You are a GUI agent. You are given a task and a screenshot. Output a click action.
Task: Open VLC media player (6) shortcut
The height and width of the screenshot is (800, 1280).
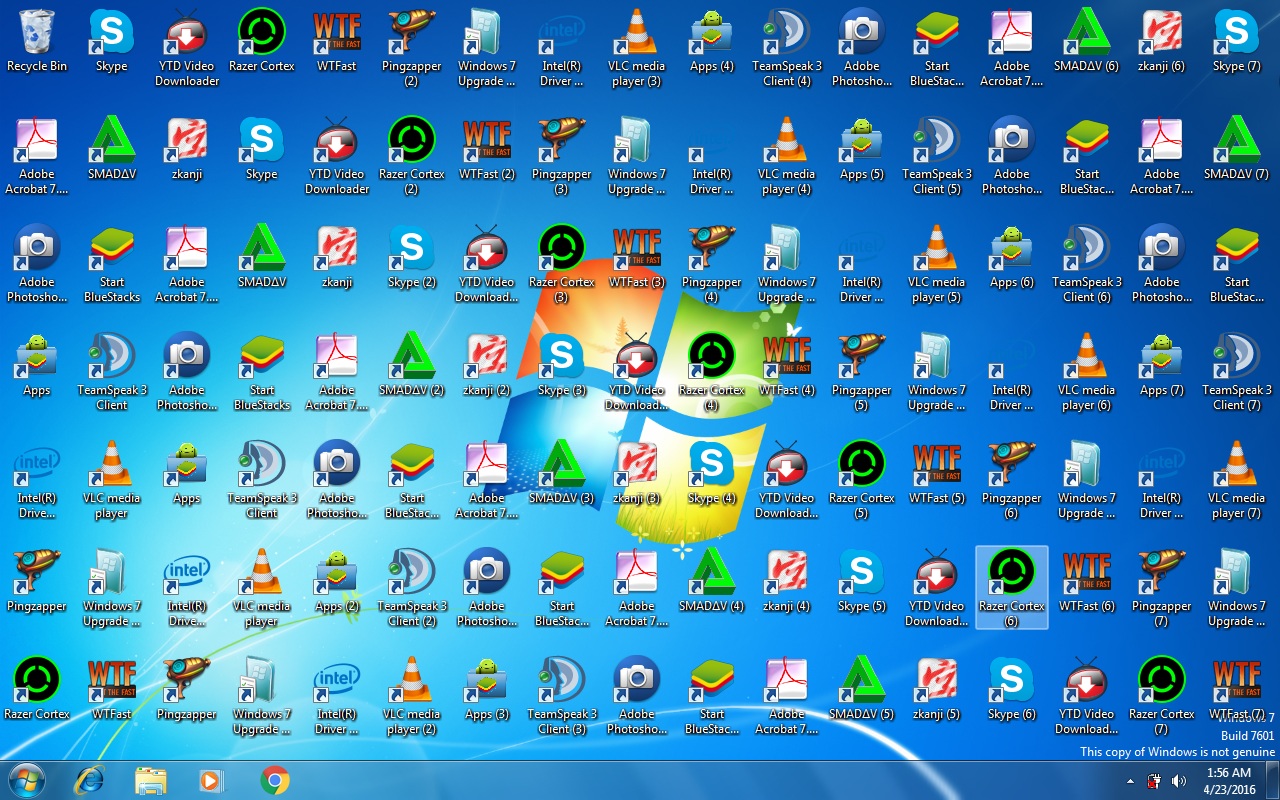1087,372
